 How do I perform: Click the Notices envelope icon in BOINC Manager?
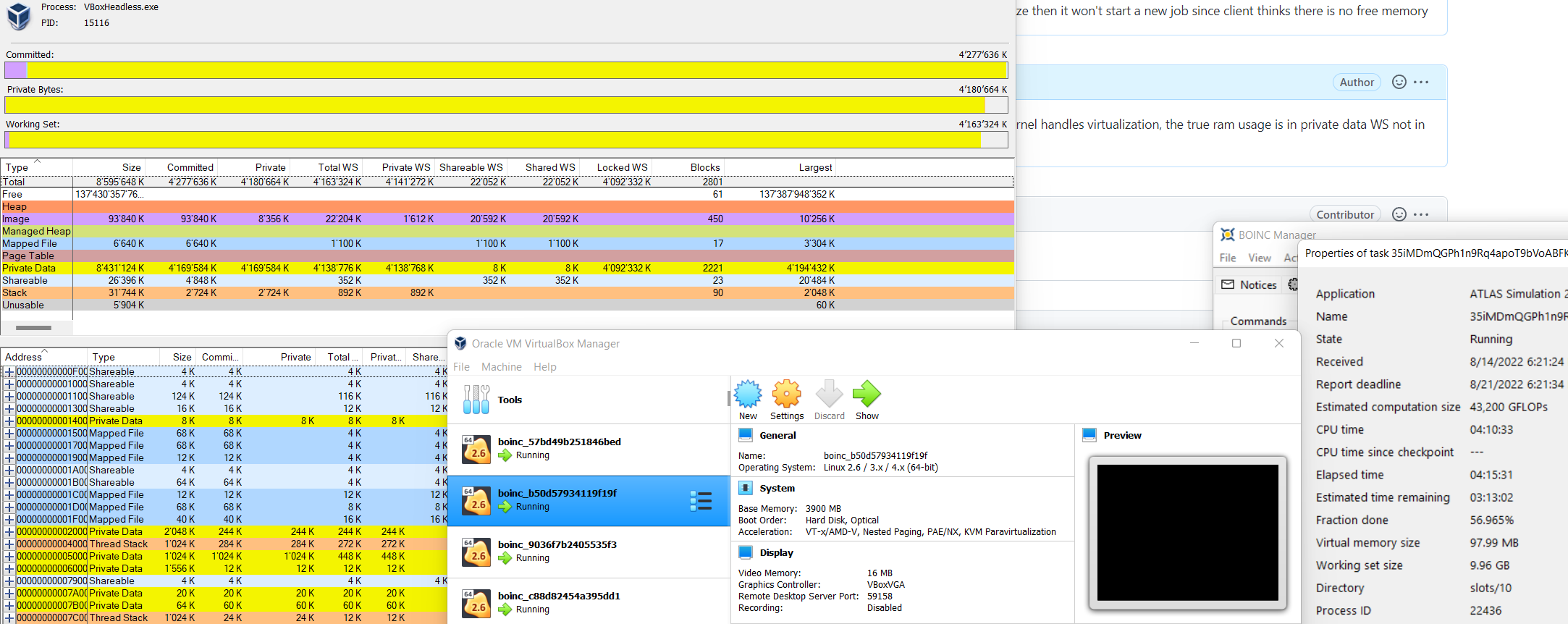[1228, 284]
